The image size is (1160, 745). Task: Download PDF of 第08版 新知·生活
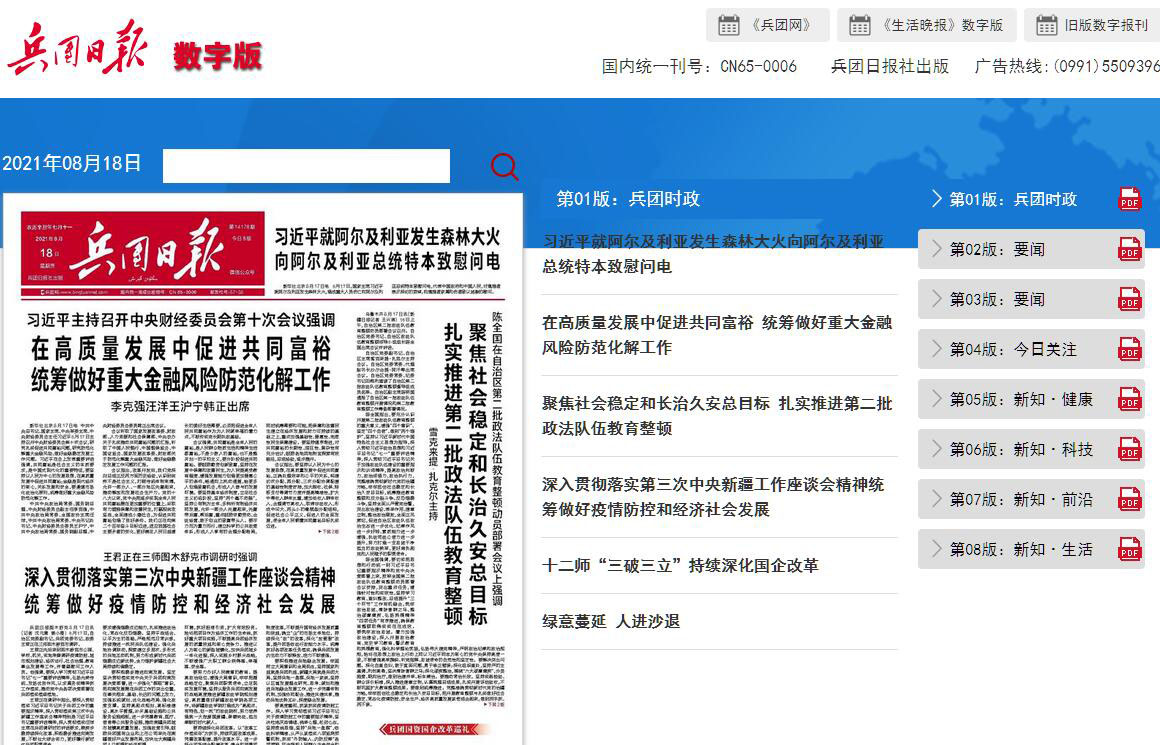coord(1129,549)
